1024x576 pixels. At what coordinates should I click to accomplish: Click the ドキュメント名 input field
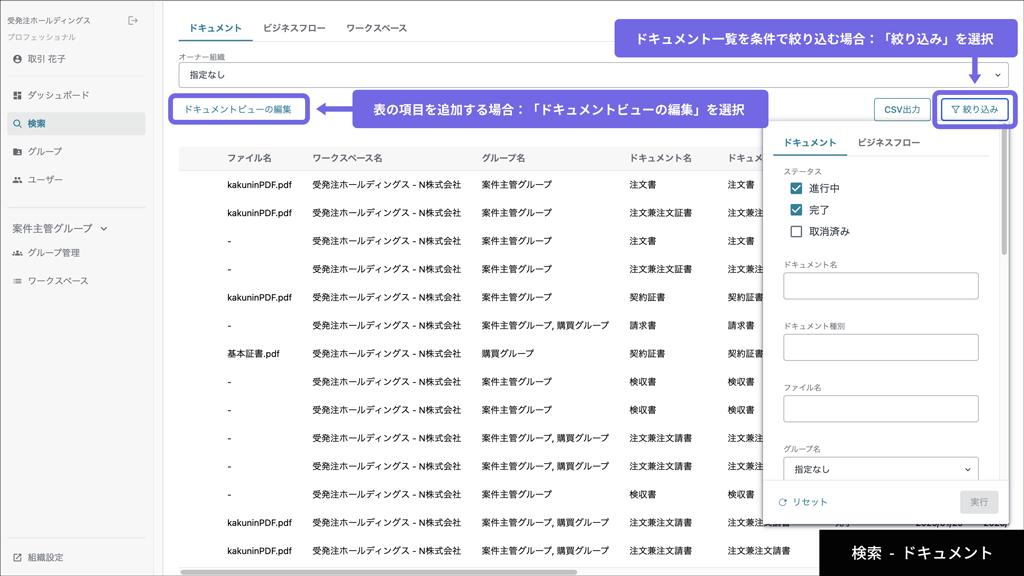[x=880, y=286]
